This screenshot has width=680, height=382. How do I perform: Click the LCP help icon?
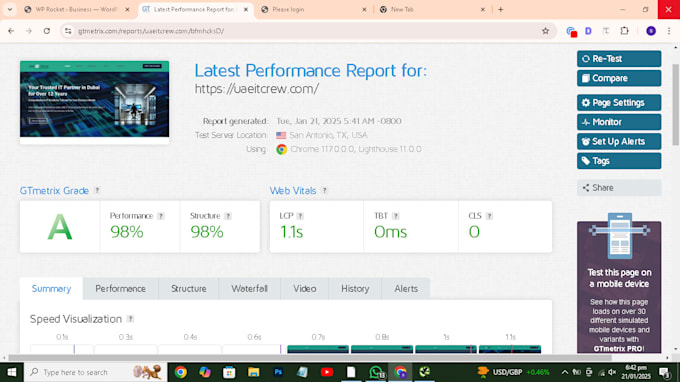[x=300, y=216]
